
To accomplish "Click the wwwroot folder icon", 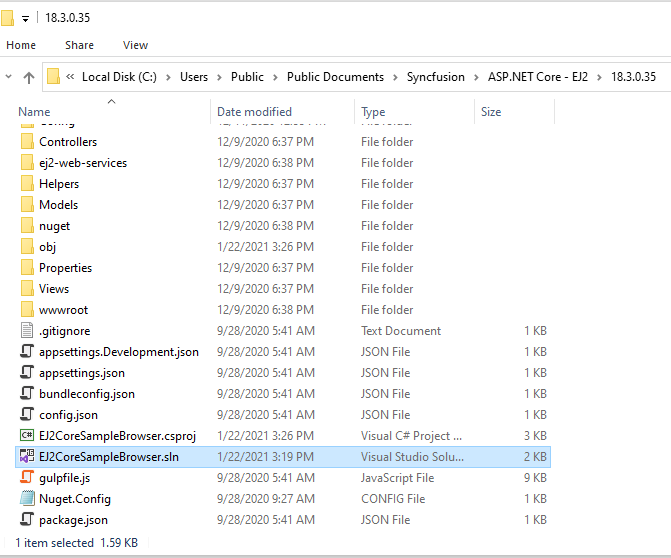I will [x=27, y=309].
